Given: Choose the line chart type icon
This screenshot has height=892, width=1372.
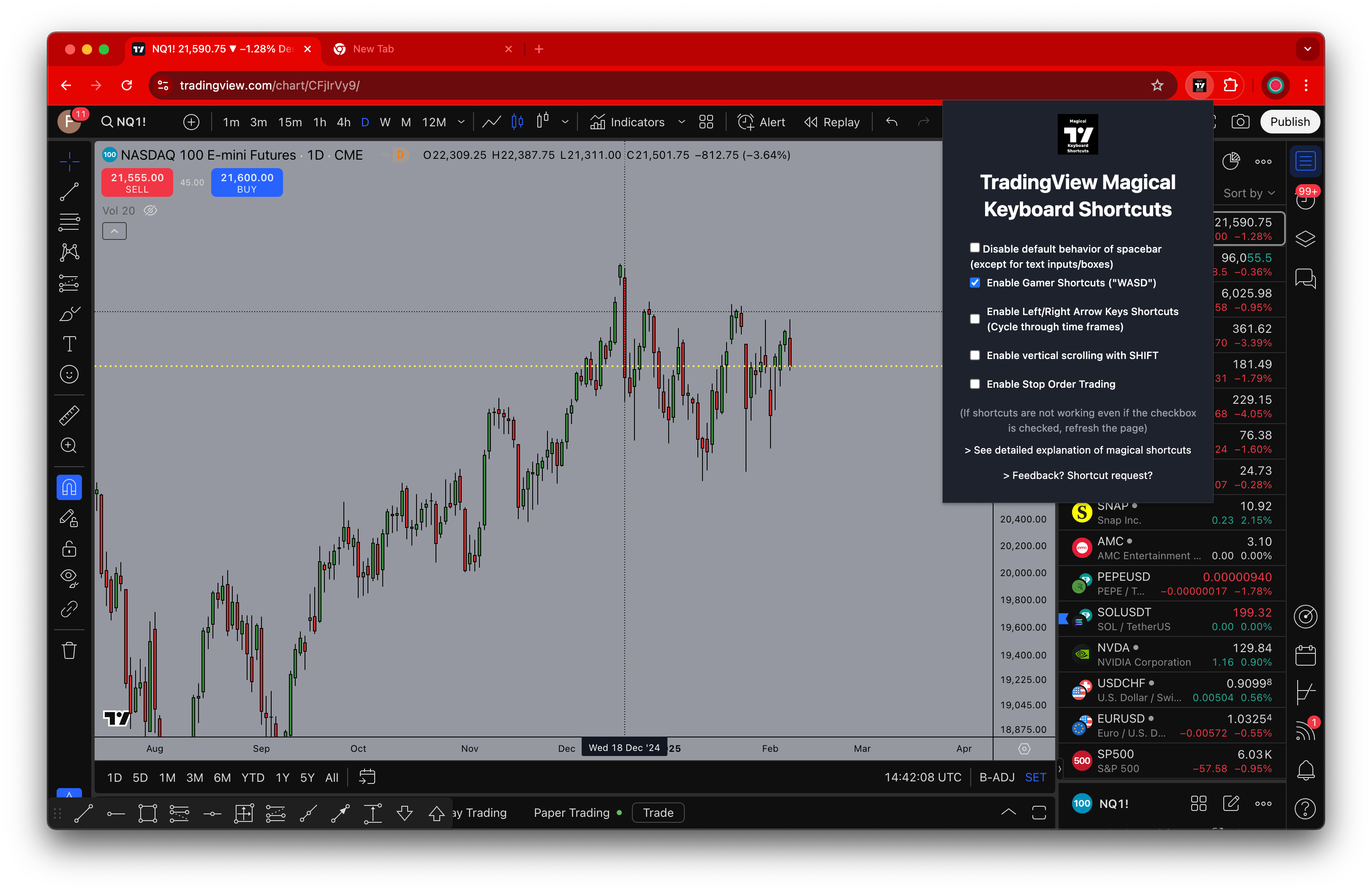Looking at the screenshot, I should point(491,122).
